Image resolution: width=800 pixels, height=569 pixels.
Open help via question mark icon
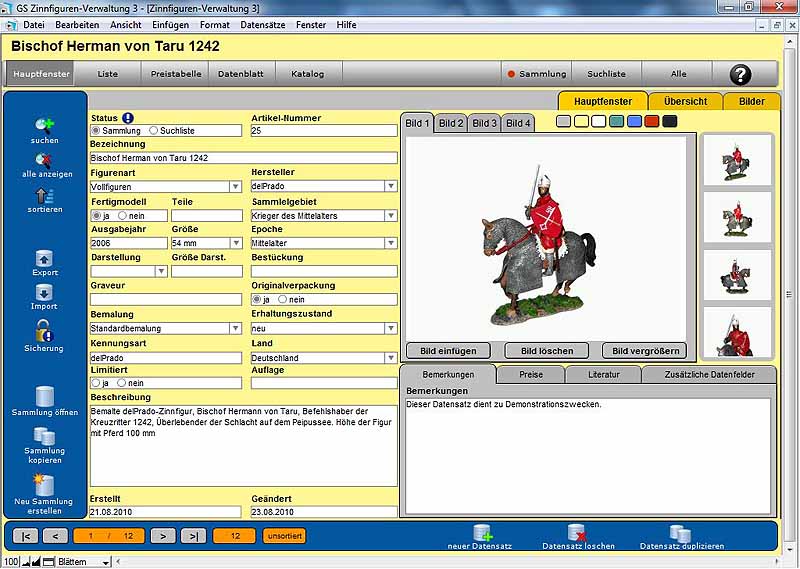tap(740, 74)
